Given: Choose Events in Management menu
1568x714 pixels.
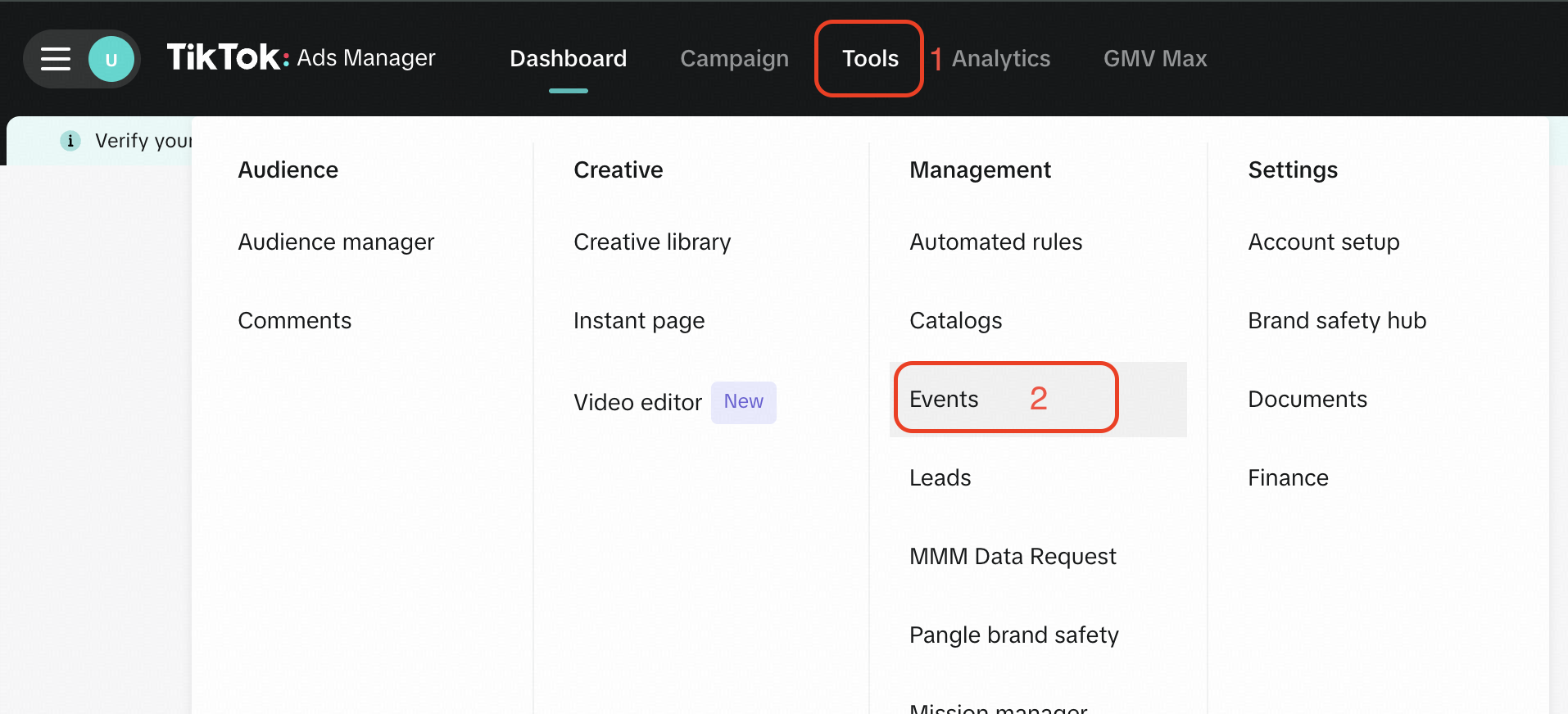Looking at the screenshot, I should point(944,400).
